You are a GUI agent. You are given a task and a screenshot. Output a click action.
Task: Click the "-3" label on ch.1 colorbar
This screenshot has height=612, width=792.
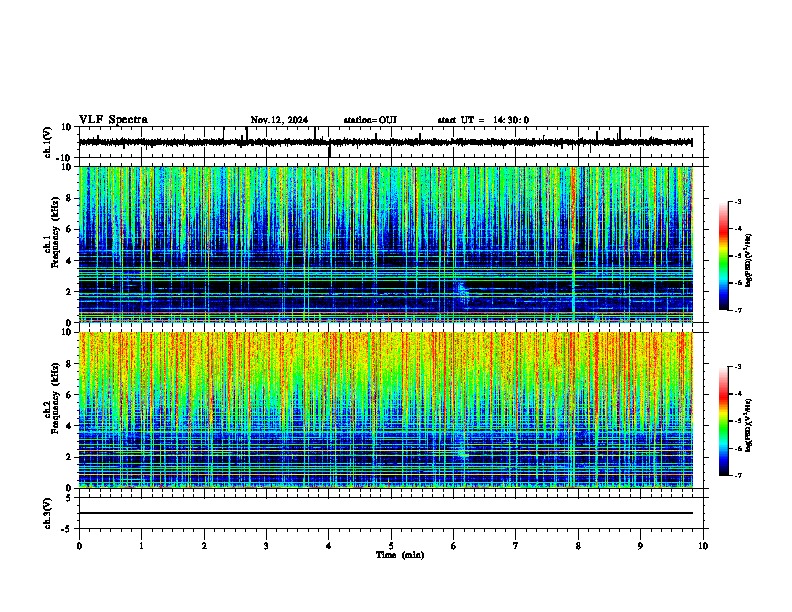737,201
